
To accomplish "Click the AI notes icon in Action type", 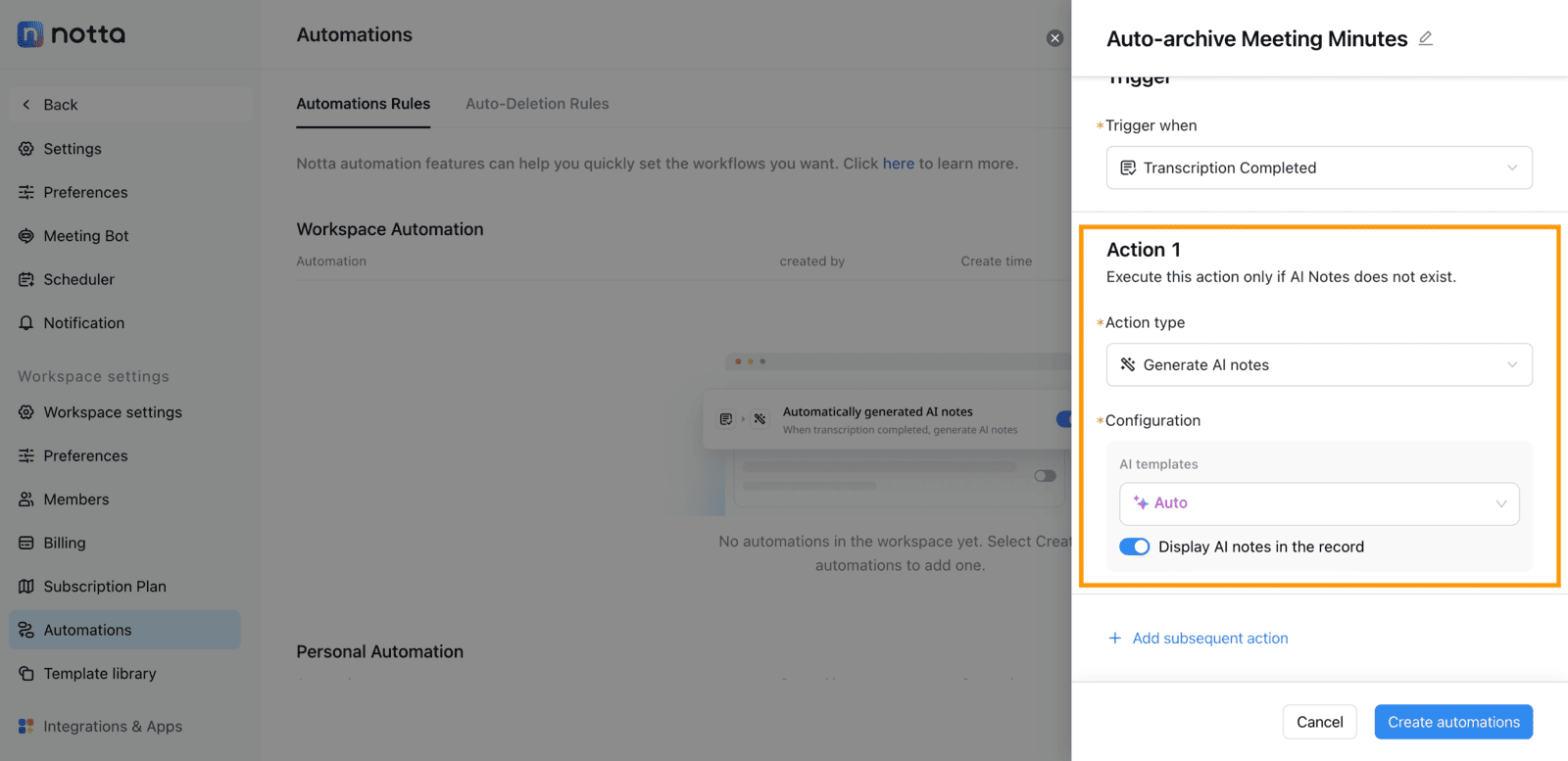I will click(x=1128, y=365).
